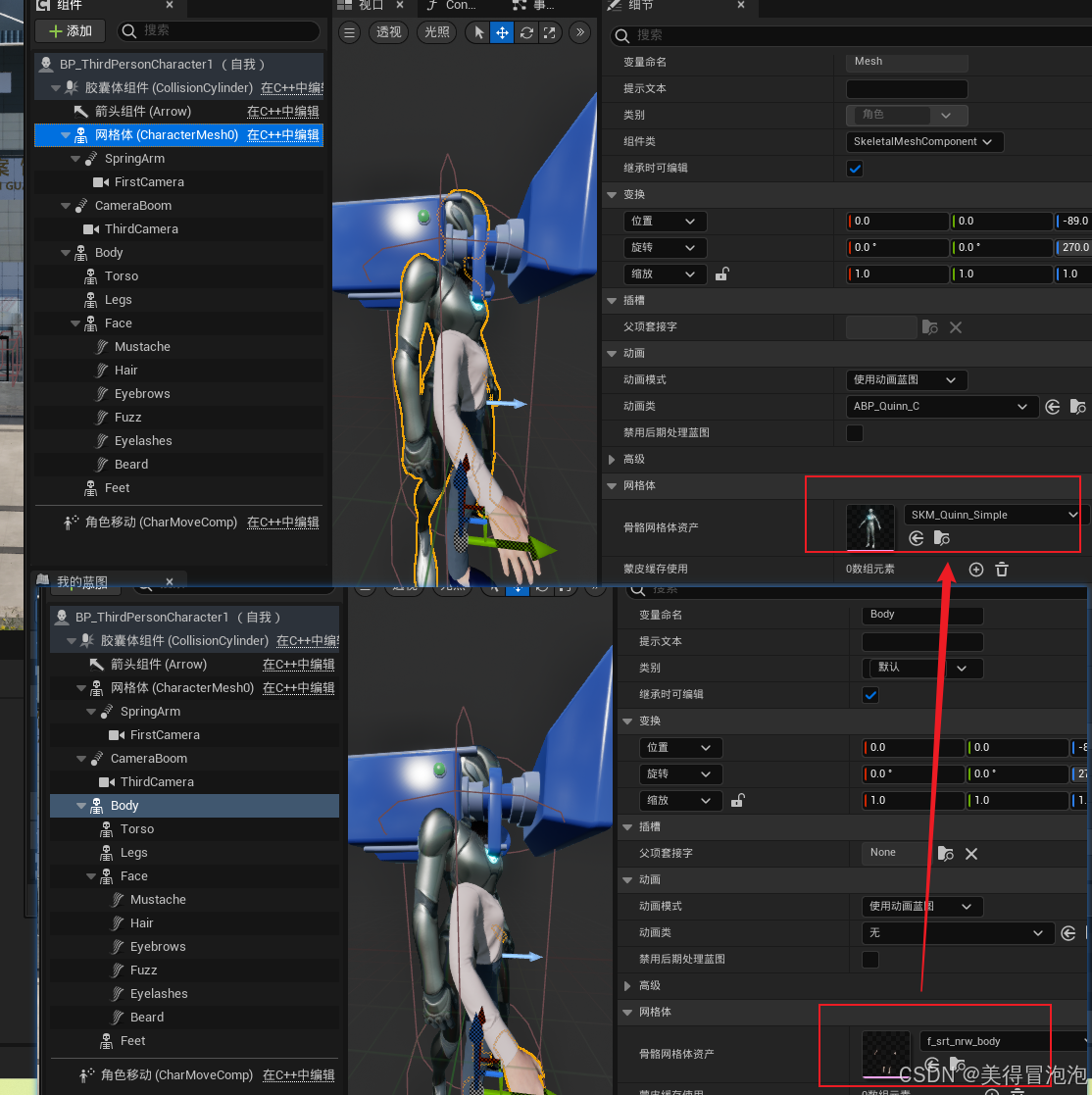
Task: Toggle 继承时可编辑 checkbox in Body details
Action: point(869,695)
